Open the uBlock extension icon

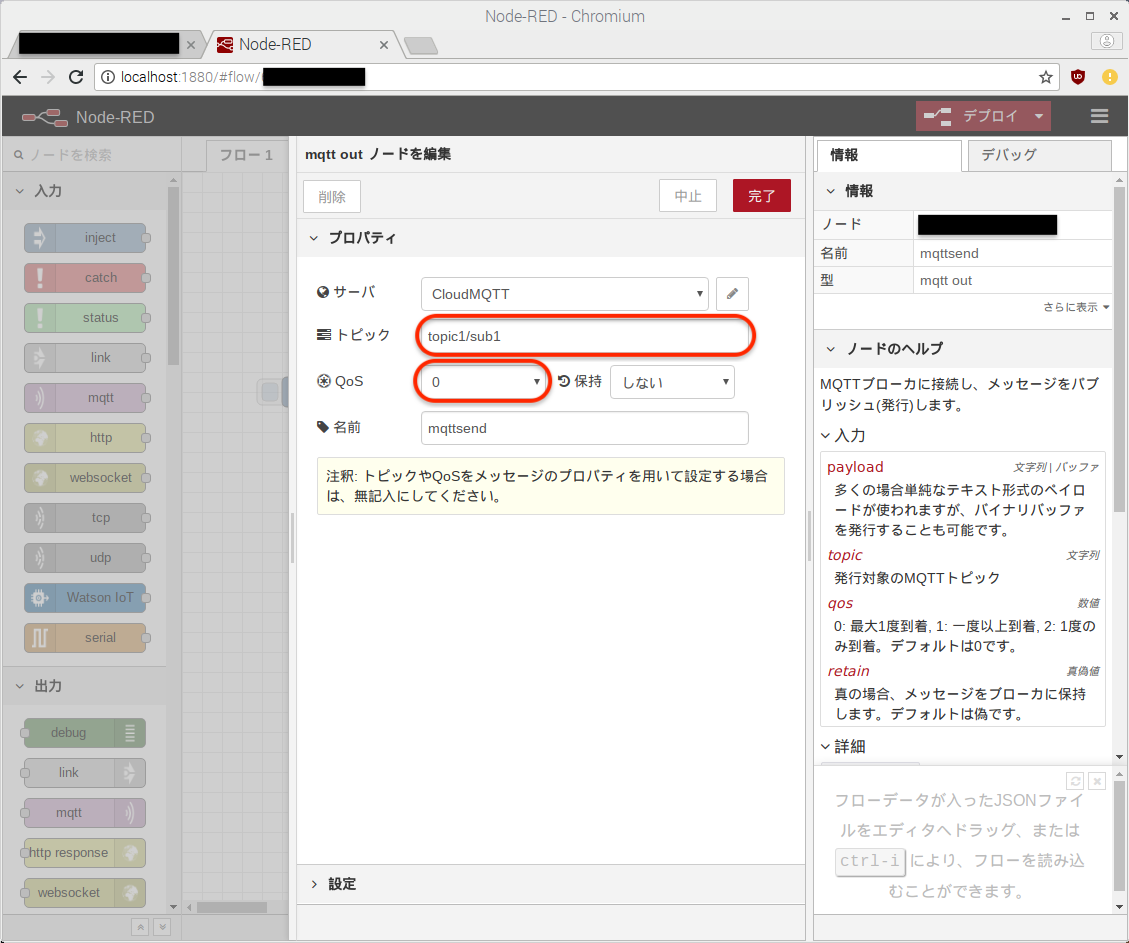point(1078,77)
